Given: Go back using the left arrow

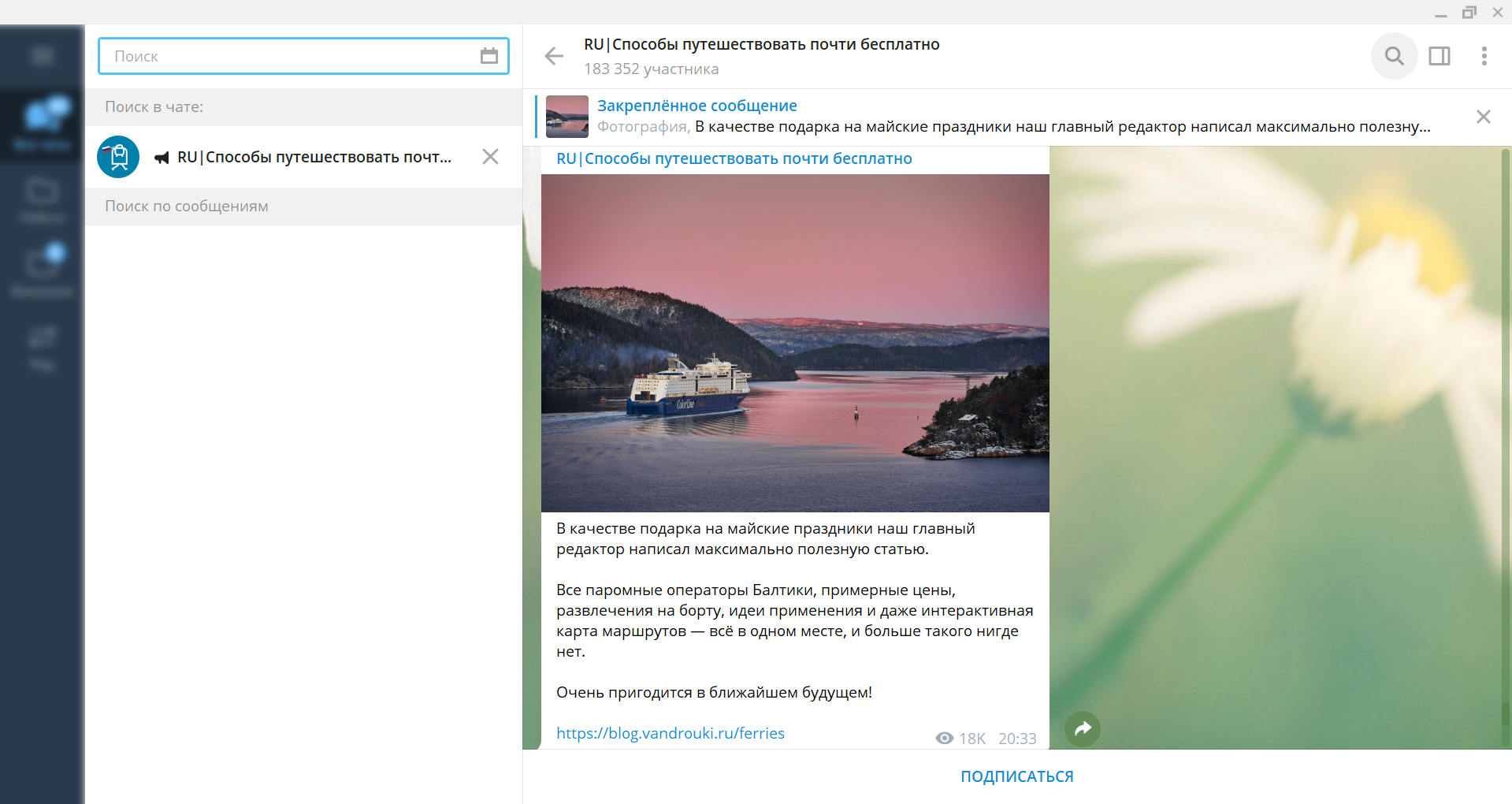Looking at the screenshot, I should pos(554,56).
